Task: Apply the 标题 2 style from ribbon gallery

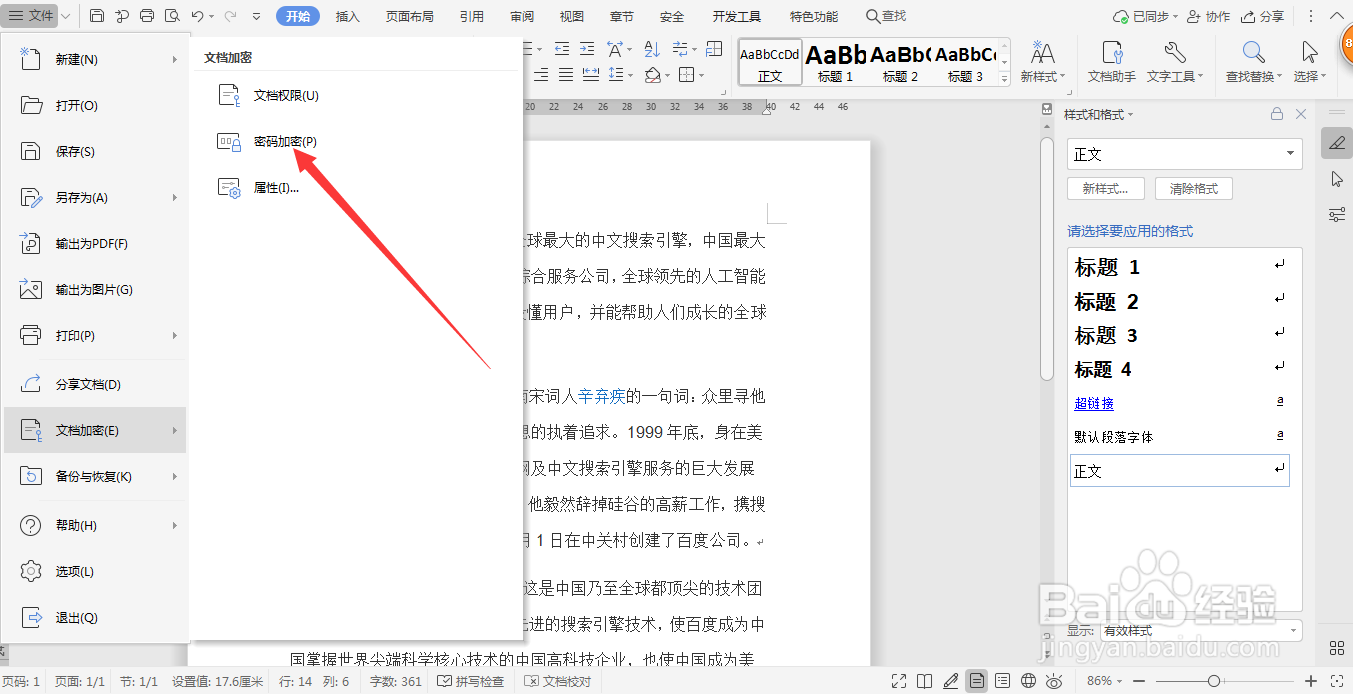Action: point(900,63)
